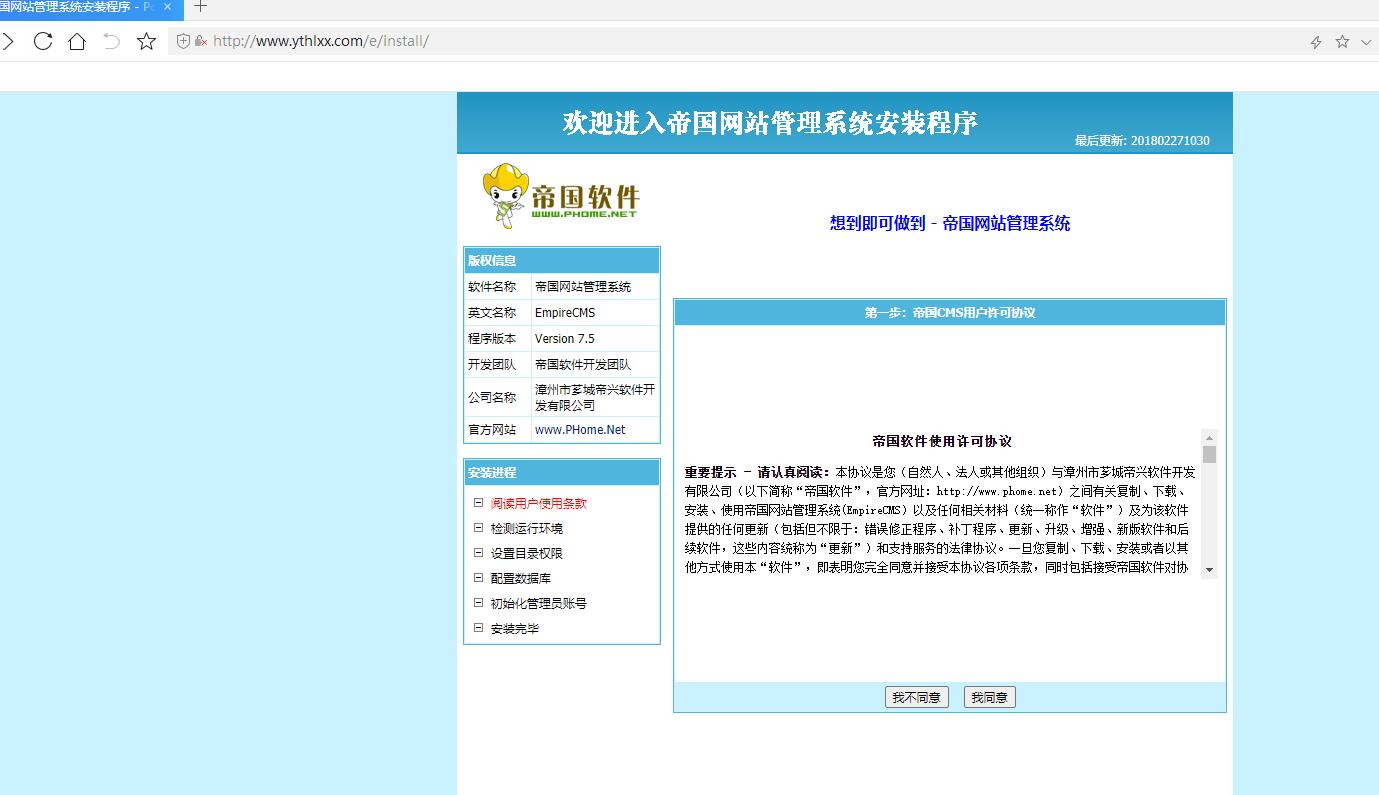
Task: Click the URL address bar field
Action: point(700,41)
